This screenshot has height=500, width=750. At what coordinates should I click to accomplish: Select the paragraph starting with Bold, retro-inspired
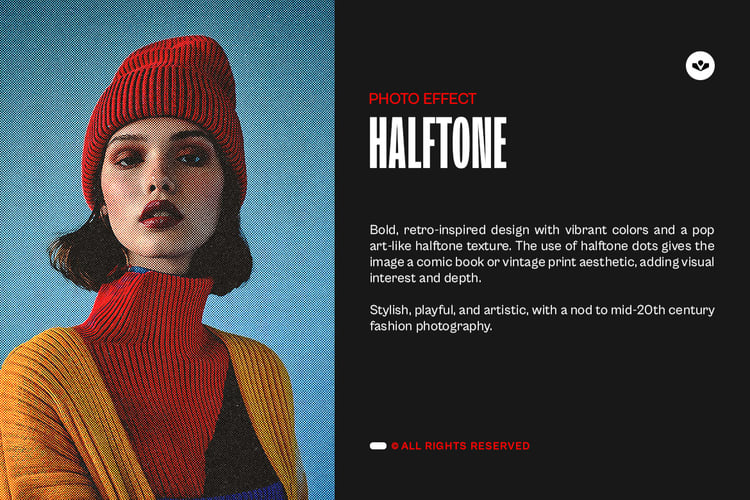[542, 254]
